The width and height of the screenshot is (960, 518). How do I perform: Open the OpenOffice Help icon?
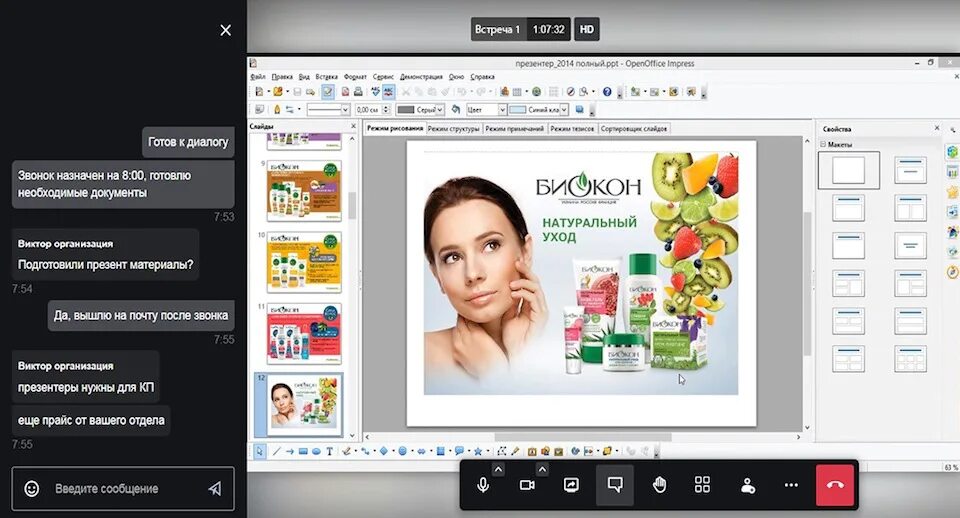tap(607, 92)
